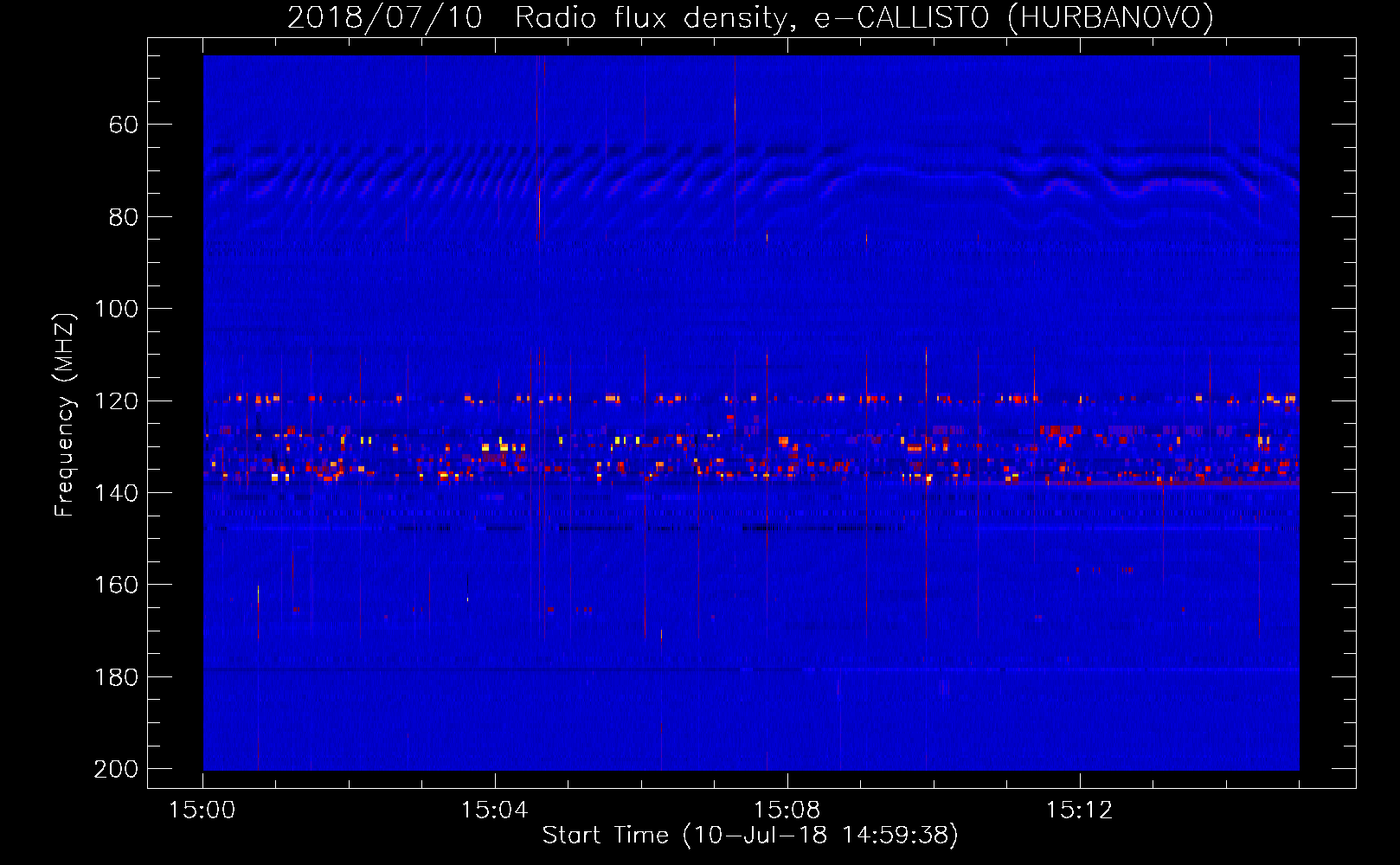The height and width of the screenshot is (865, 1400).
Task: Click the 140 frequency tick label
Action: click(x=116, y=493)
